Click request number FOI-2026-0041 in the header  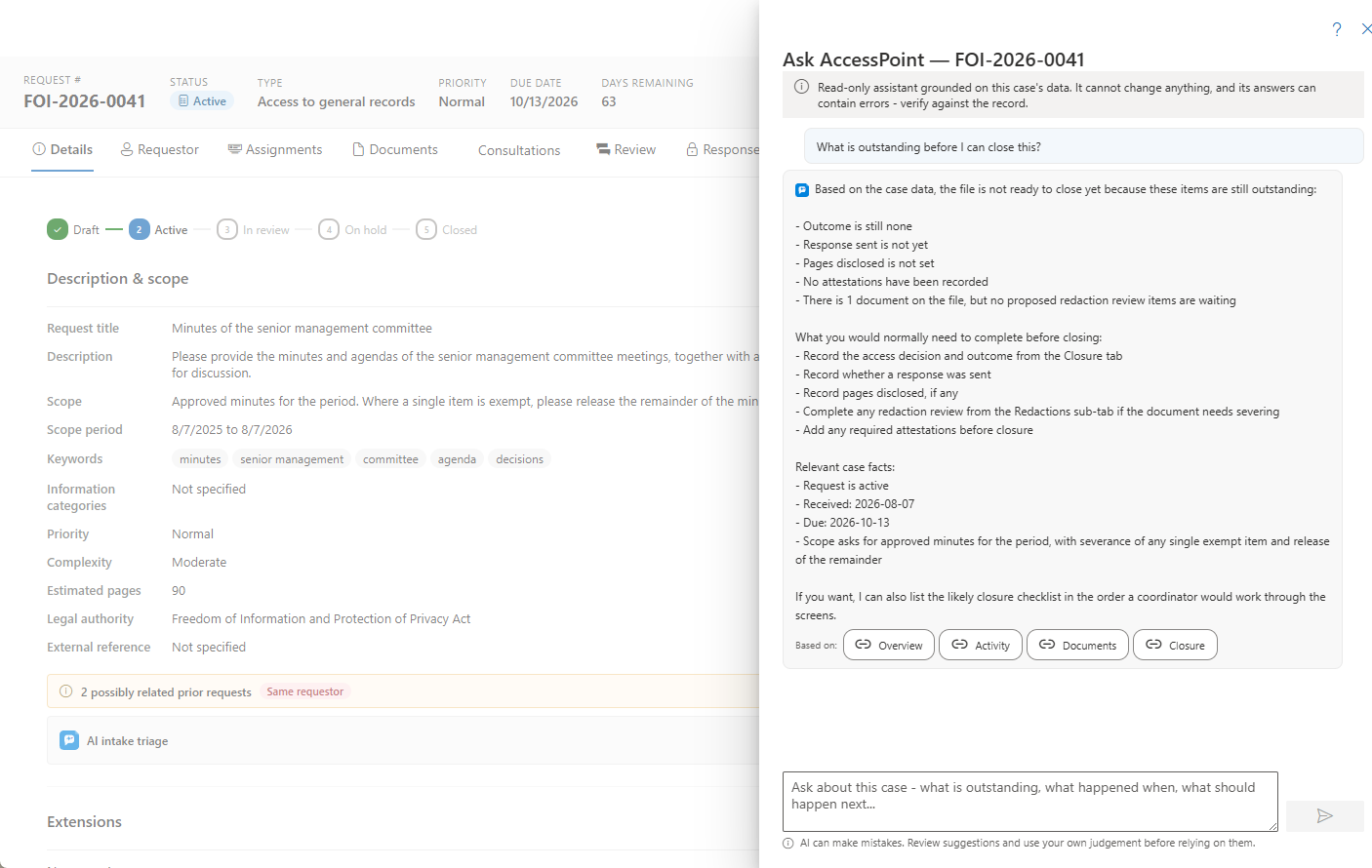pos(85,101)
